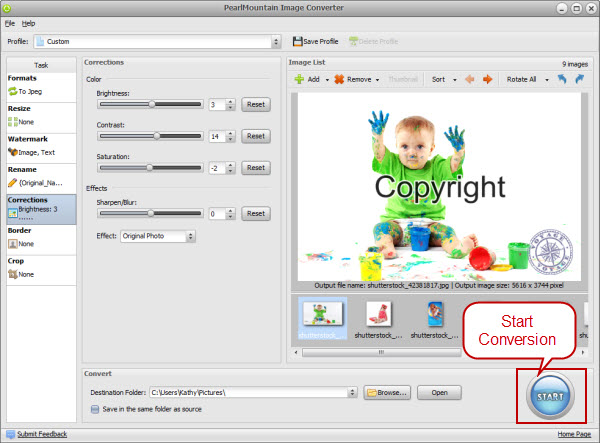
Task: Rotate images counterclockwise with blue arrow
Action: (562, 79)
